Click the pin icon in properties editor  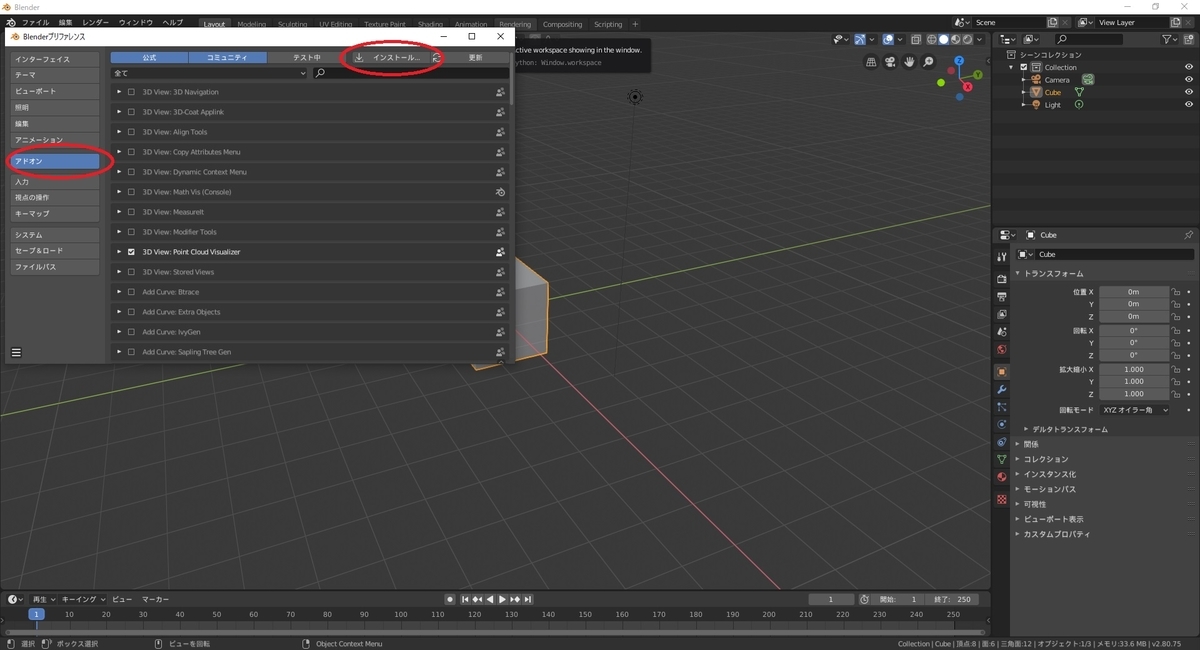coord(1188,235)
